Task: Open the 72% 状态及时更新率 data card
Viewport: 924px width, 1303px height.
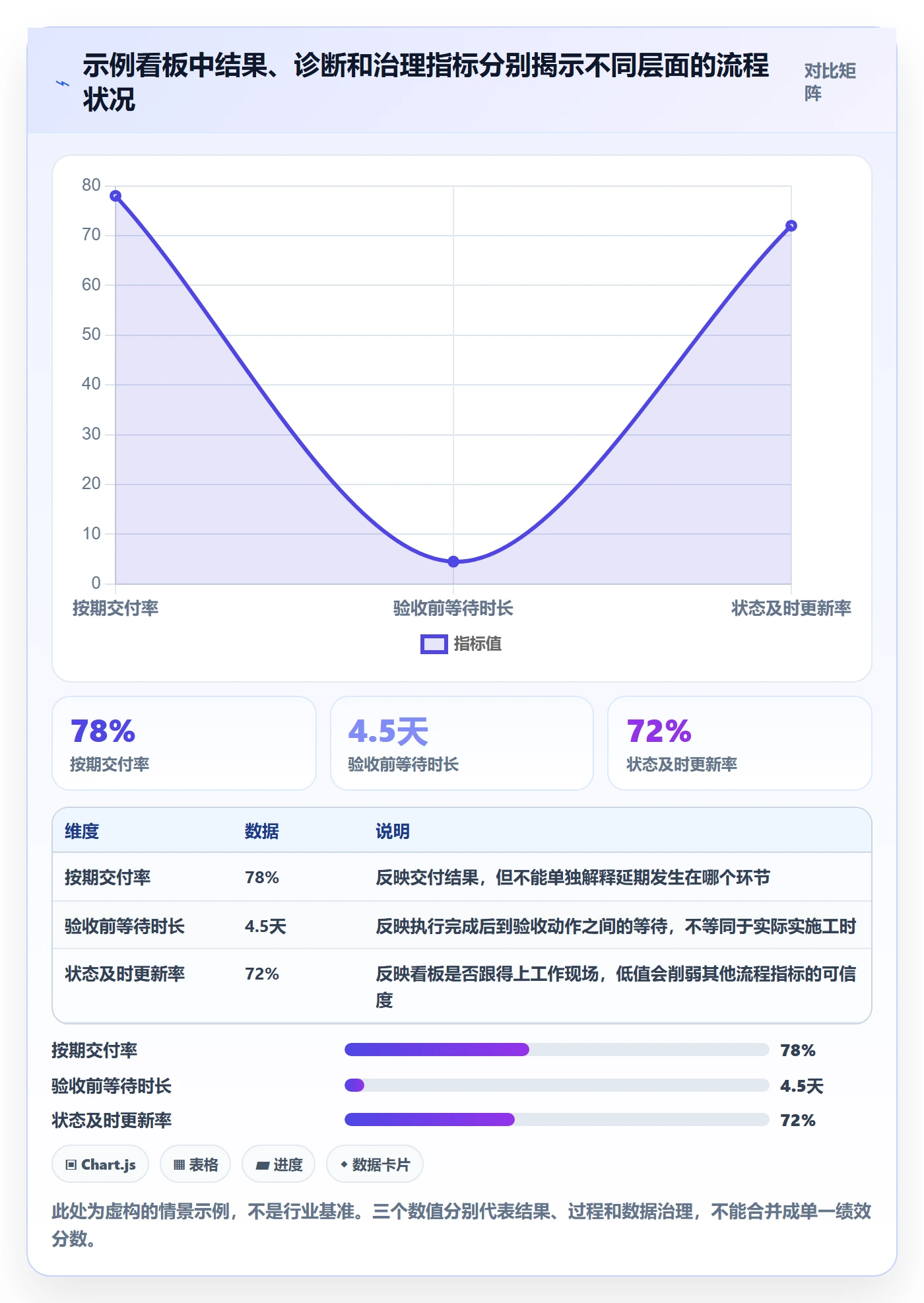Action: point(740,743)
